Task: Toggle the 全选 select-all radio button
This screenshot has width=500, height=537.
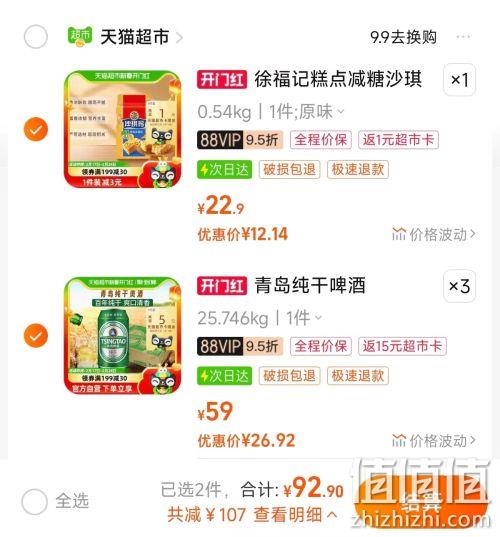Action: [x=34, y=502]
